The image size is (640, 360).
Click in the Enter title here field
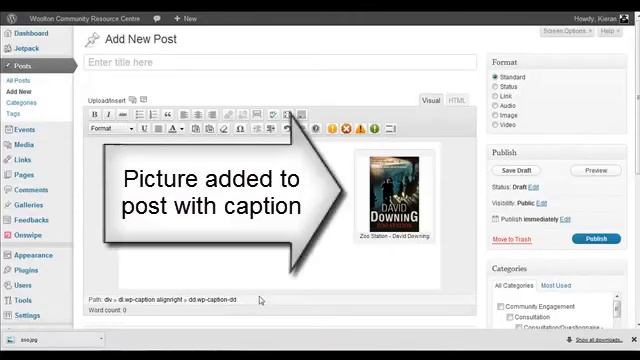coord(280,62)
